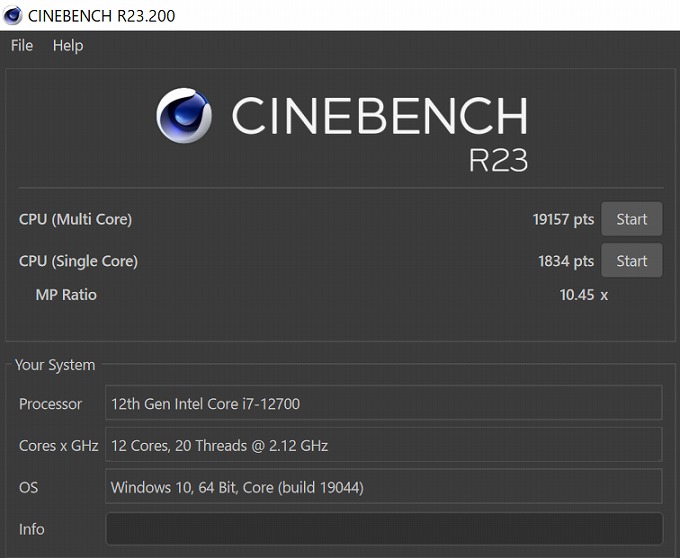Open the Help menu
The width and height of the screenshot is (680, 558).
point(68,46)
